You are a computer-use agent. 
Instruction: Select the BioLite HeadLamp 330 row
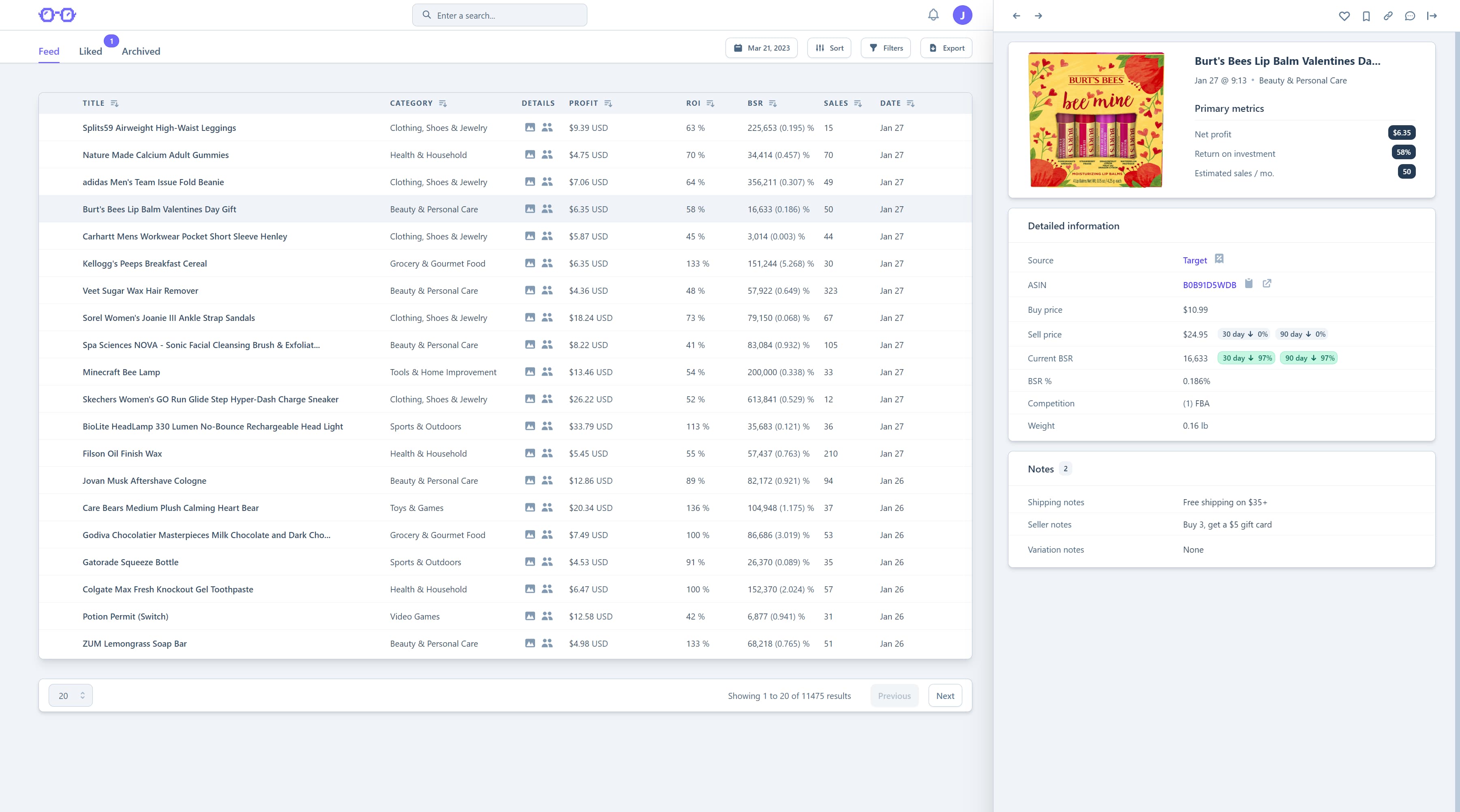[505, 426]
